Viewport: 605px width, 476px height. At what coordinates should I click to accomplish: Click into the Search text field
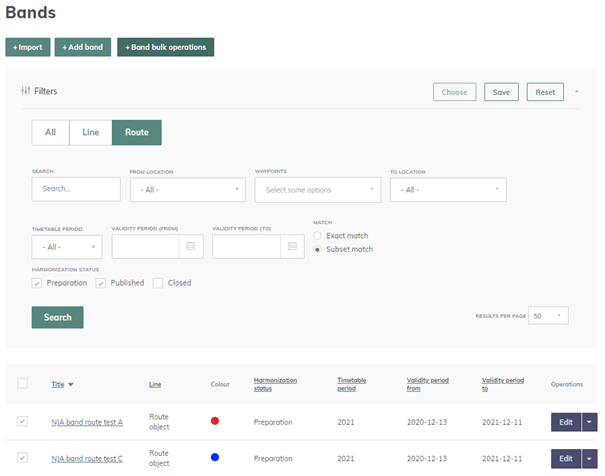point(75,189)
